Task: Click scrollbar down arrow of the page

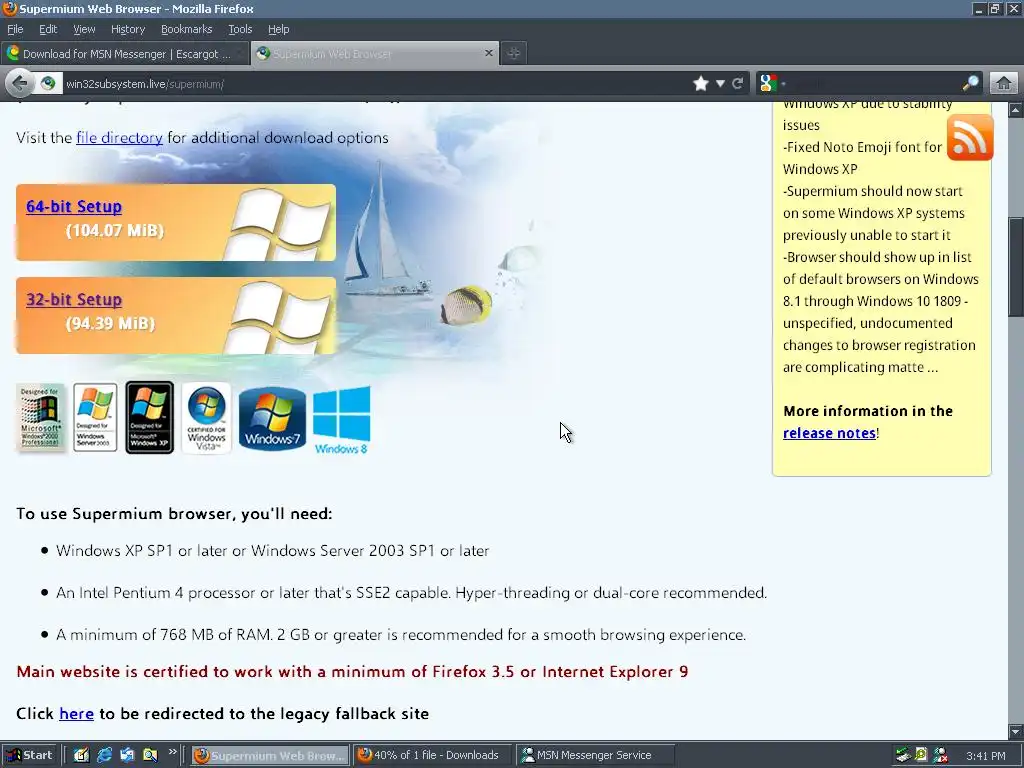Action: pyautogui.click(x=1016, y=731)
